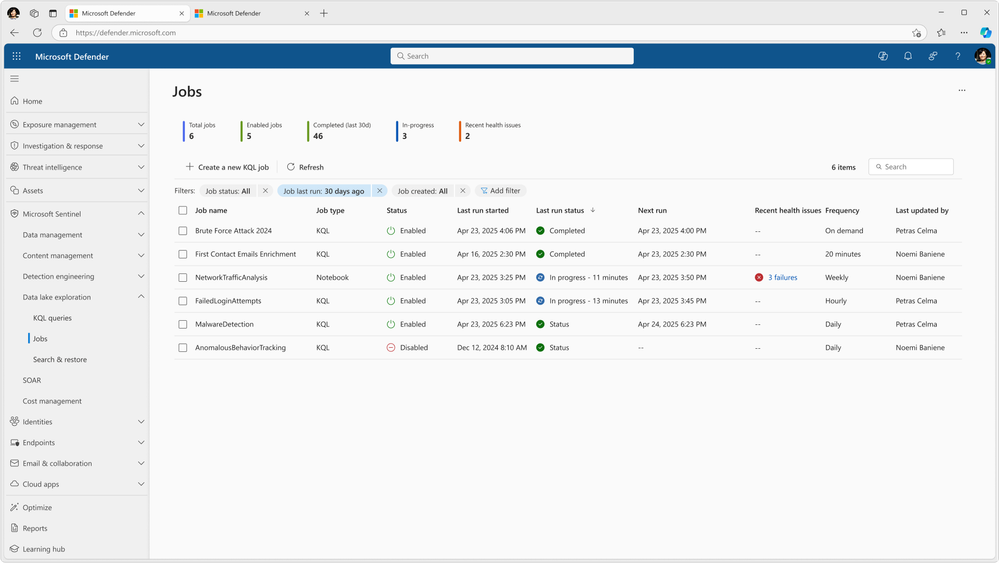Open the app launcher waffle icon
The image size is (999, 563).
pos(17,56)
